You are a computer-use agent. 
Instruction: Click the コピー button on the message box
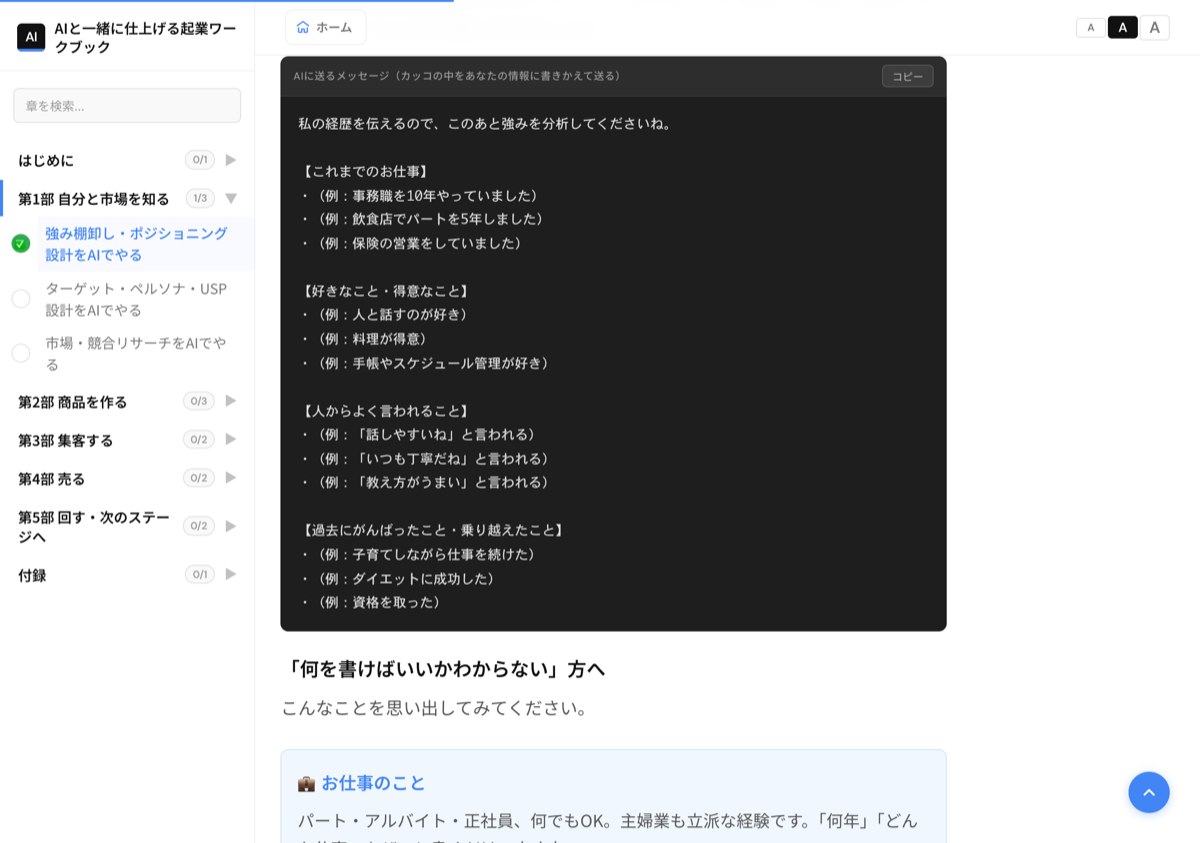click(x=906, y=75)
